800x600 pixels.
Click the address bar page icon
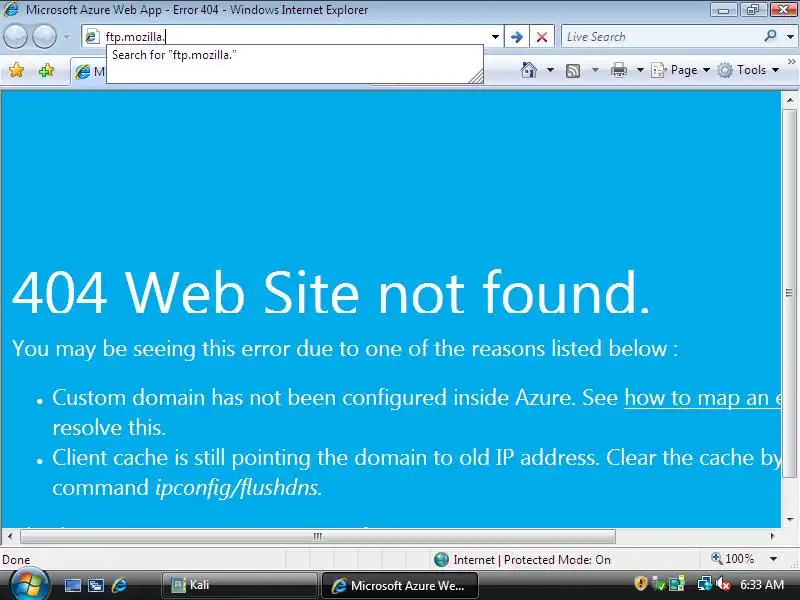click(92, 37)
